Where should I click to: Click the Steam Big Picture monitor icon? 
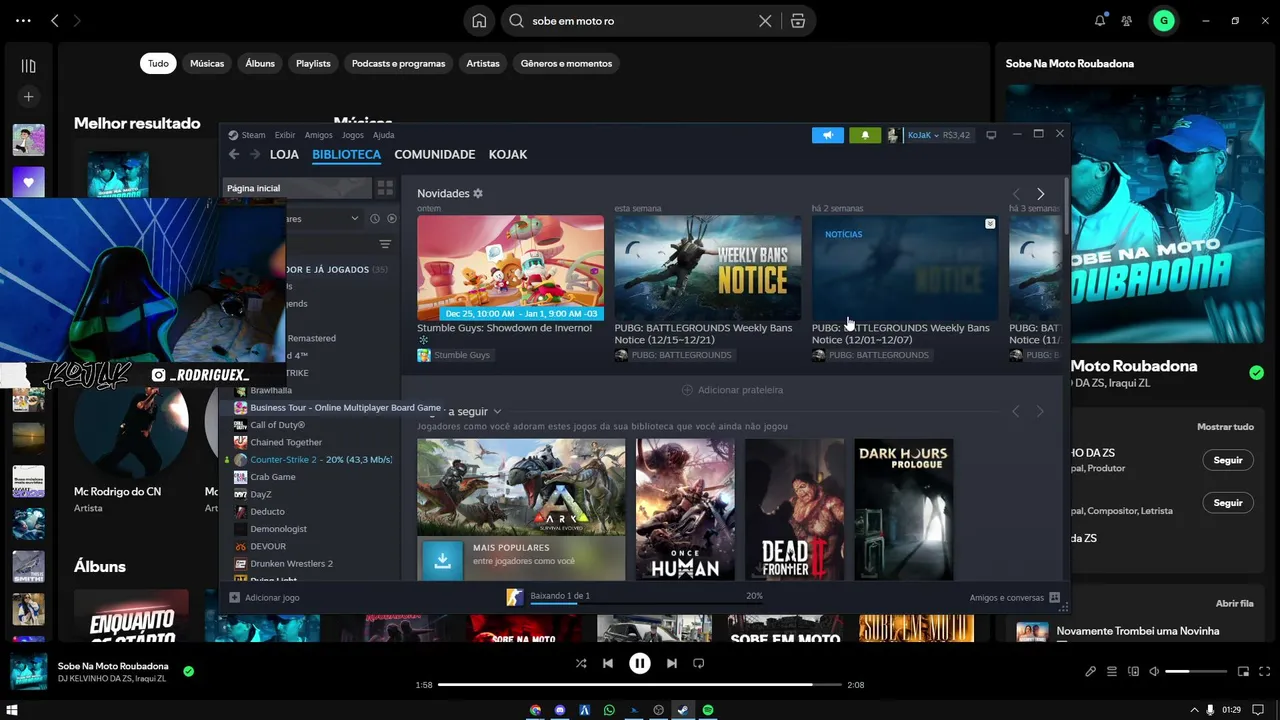click(991, 135)
